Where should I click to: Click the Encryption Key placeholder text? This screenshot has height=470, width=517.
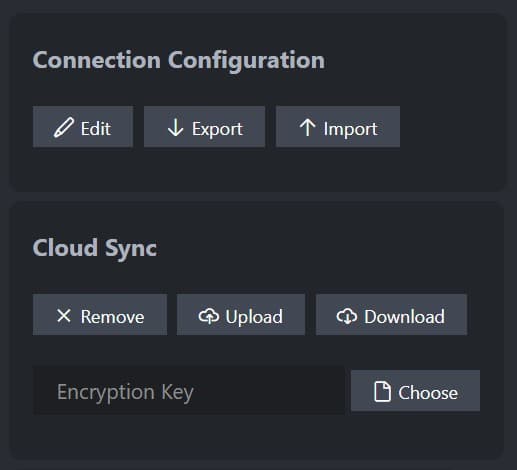[125, 392]
